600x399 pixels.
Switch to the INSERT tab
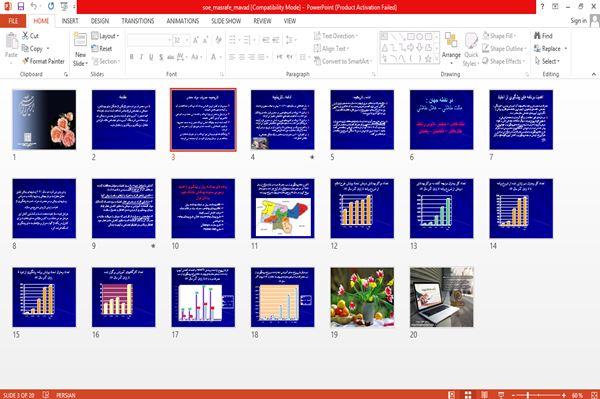click(70, 21)
